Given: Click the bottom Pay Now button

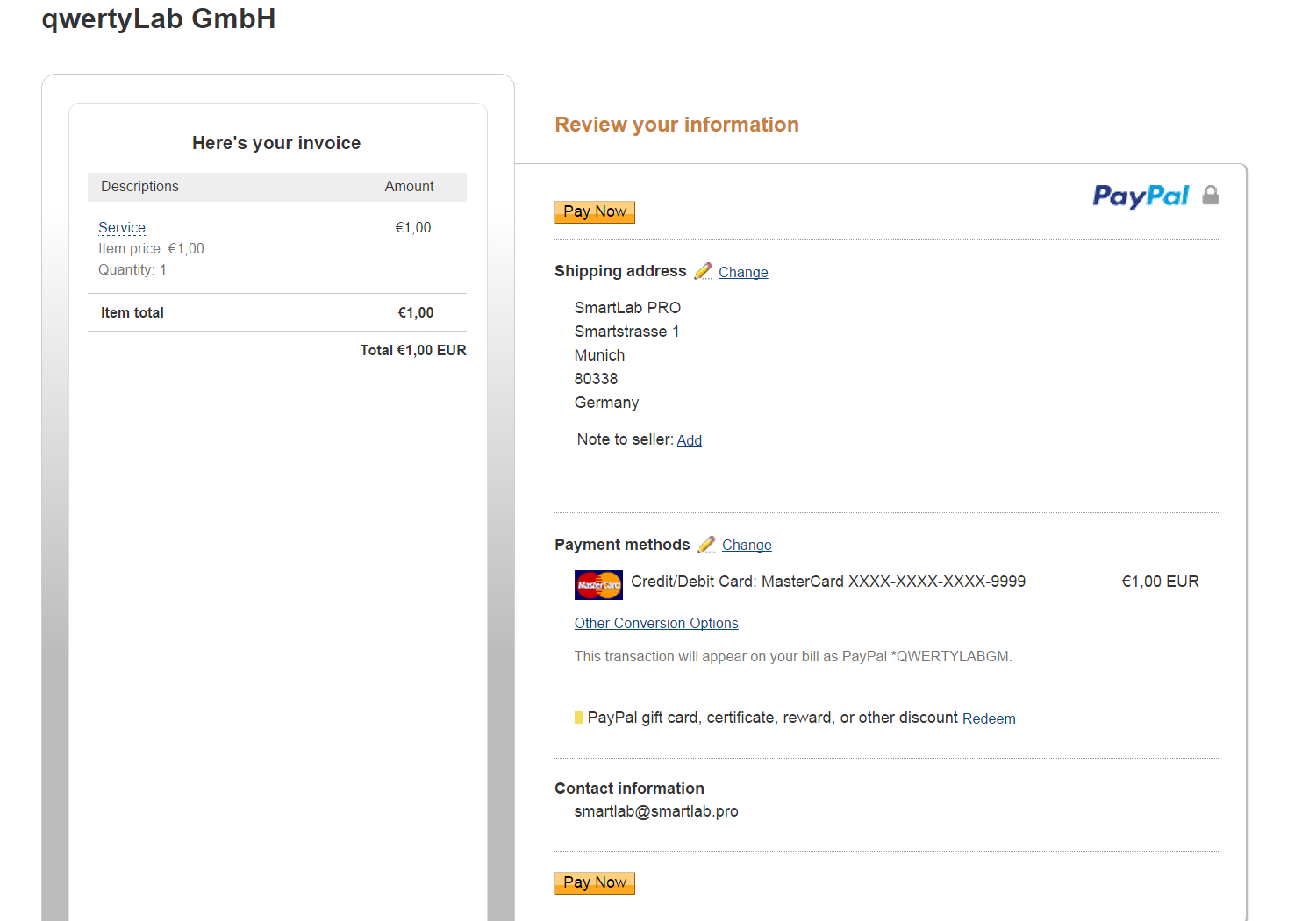Looking at the screenshot, I should point(595,882).
